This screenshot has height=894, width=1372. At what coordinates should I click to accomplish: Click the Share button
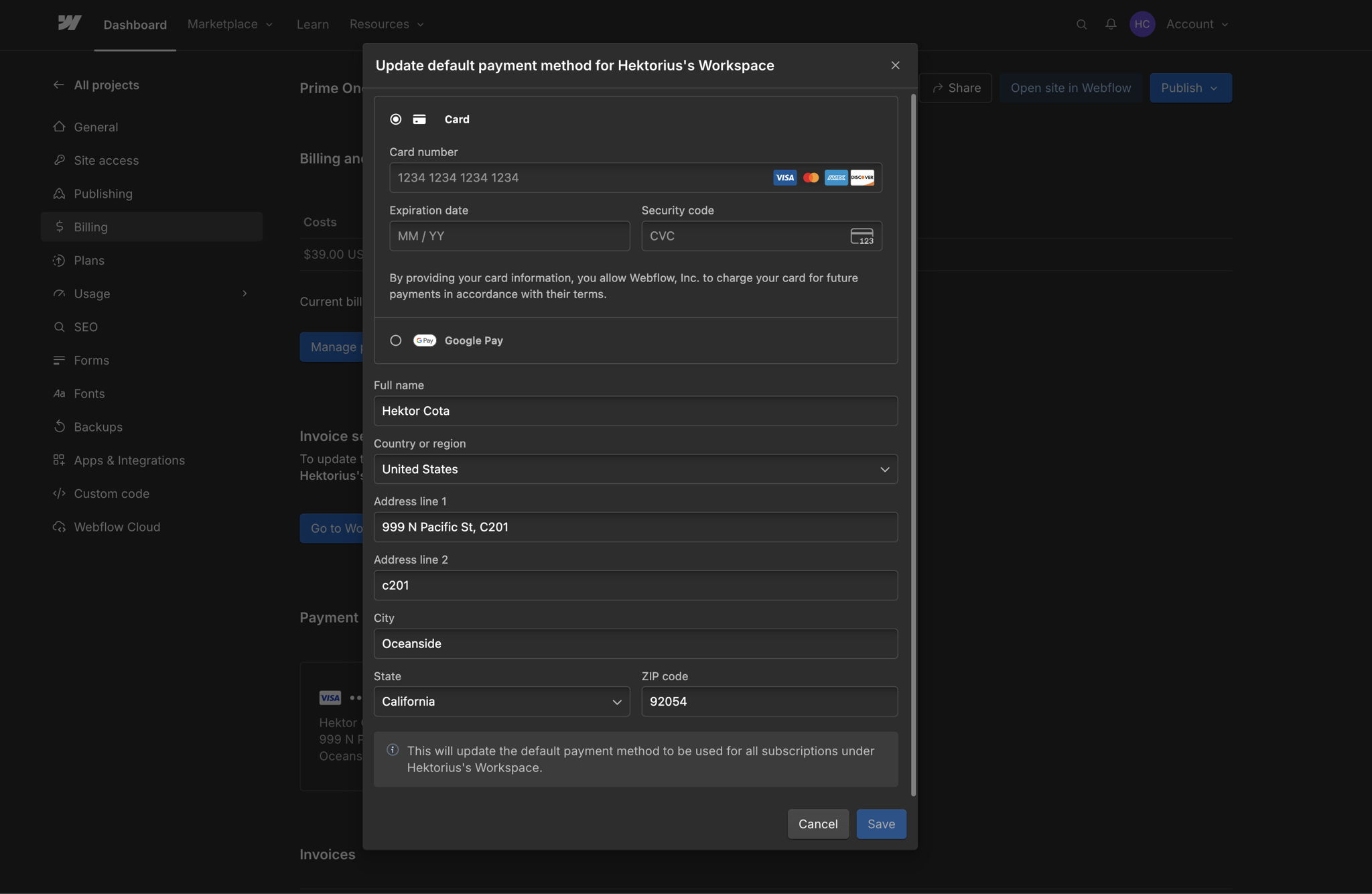pos(956,88)
